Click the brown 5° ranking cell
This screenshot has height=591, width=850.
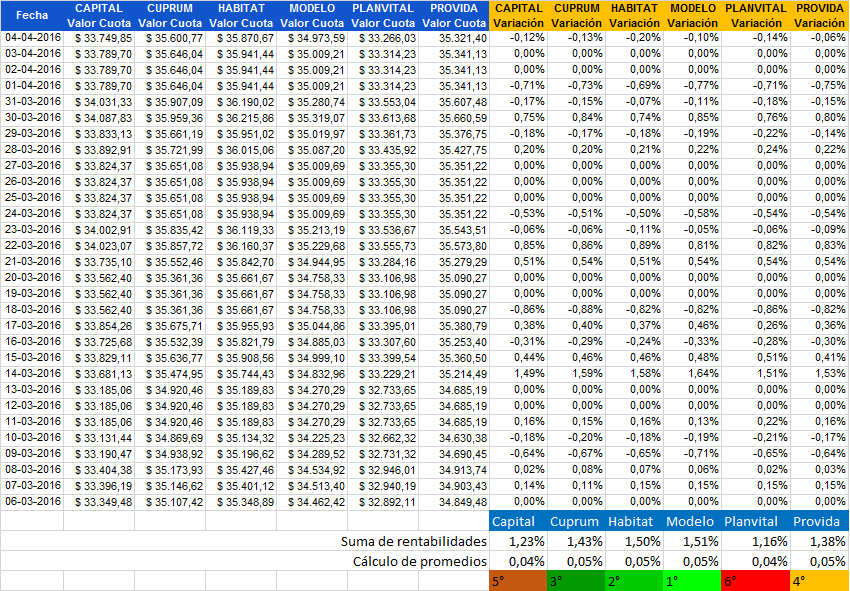[519, 581]
